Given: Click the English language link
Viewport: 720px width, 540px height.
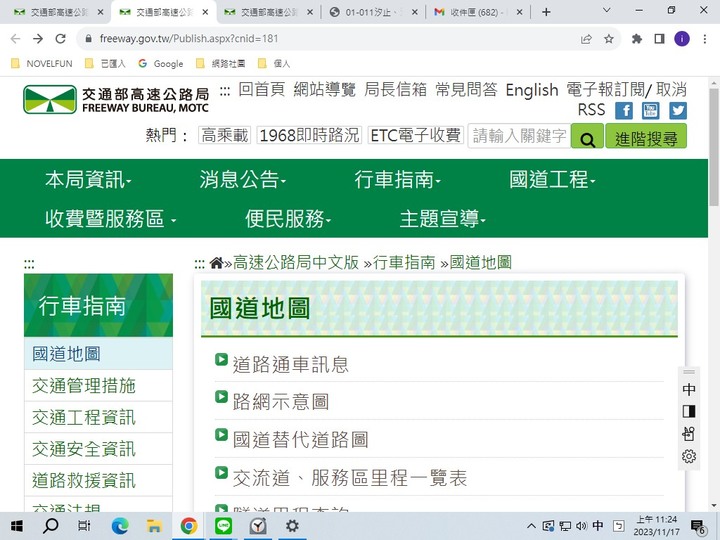Looking at the screenshot, I should click(532, 90).
